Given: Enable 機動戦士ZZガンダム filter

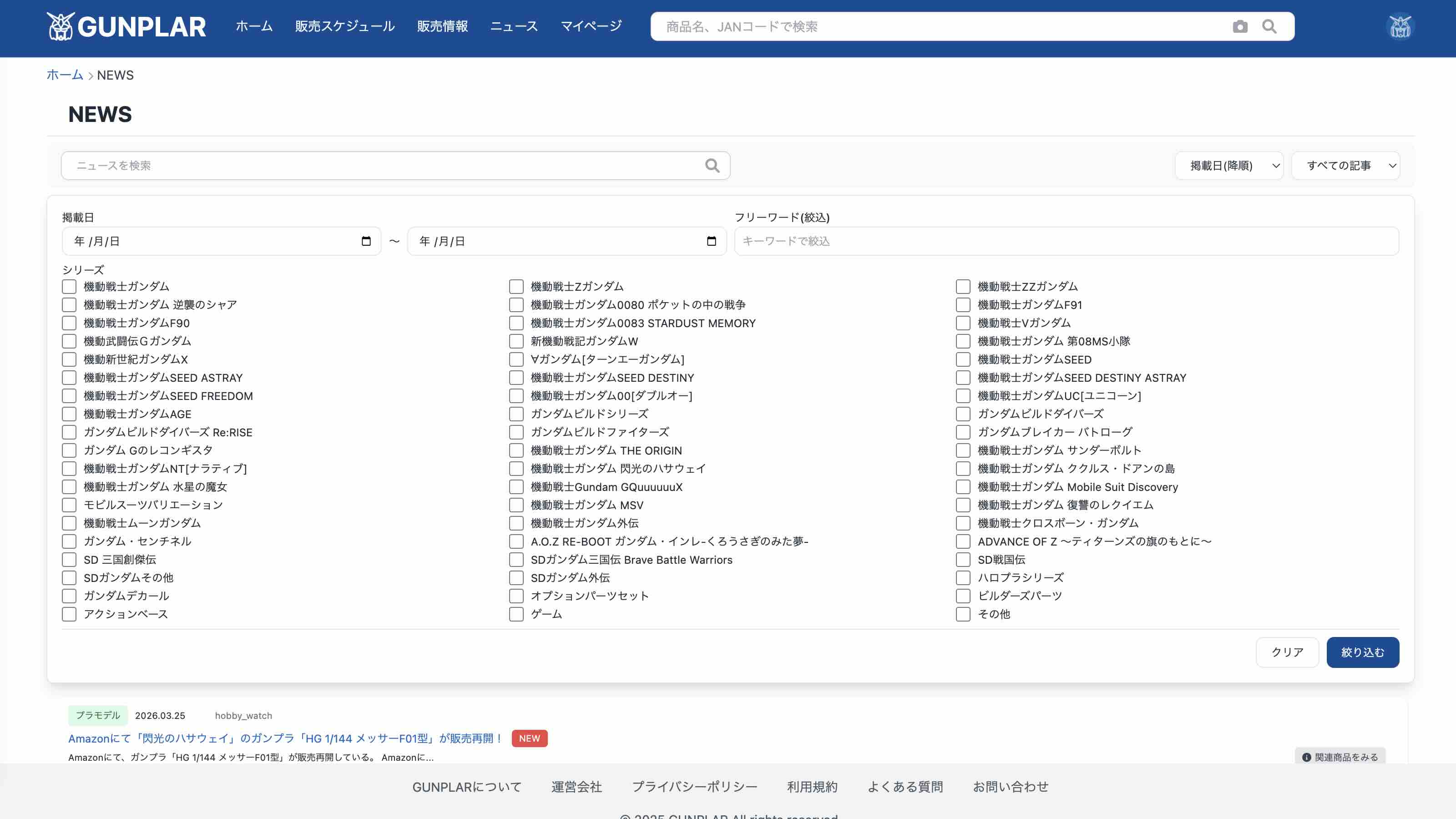Looking at the screenshot, I should 963,287.
